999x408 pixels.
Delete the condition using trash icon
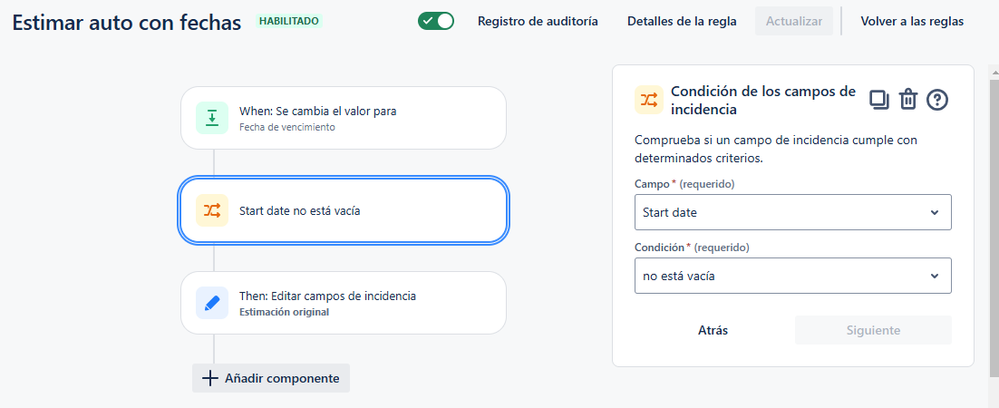pos(908,100)
